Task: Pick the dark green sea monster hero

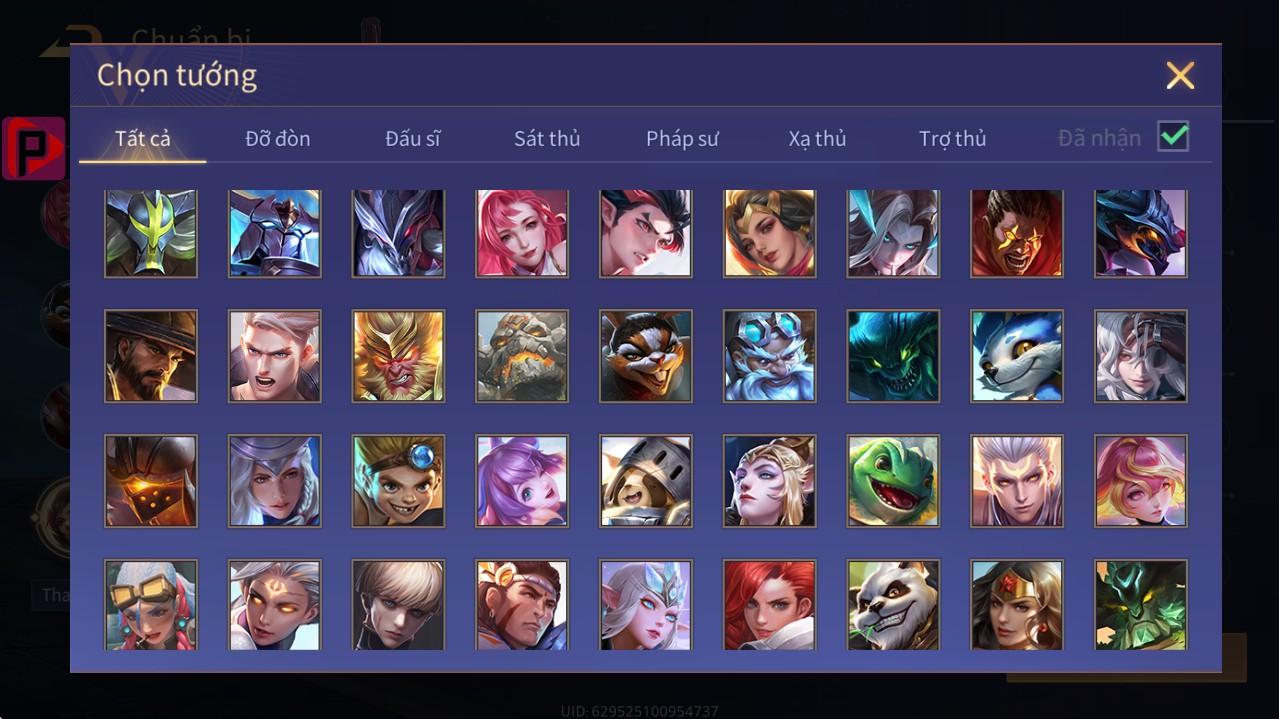Action: click(x=893, y=356)
